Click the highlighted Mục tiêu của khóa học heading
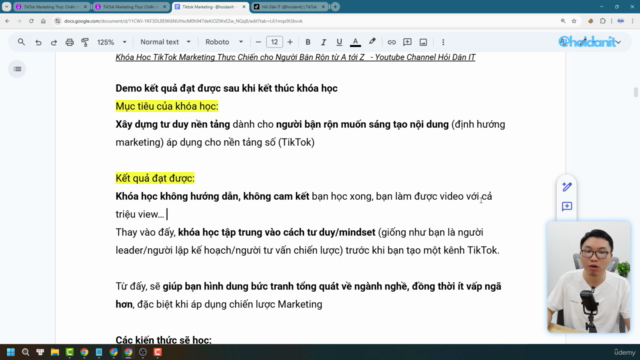 coord(167,106)
